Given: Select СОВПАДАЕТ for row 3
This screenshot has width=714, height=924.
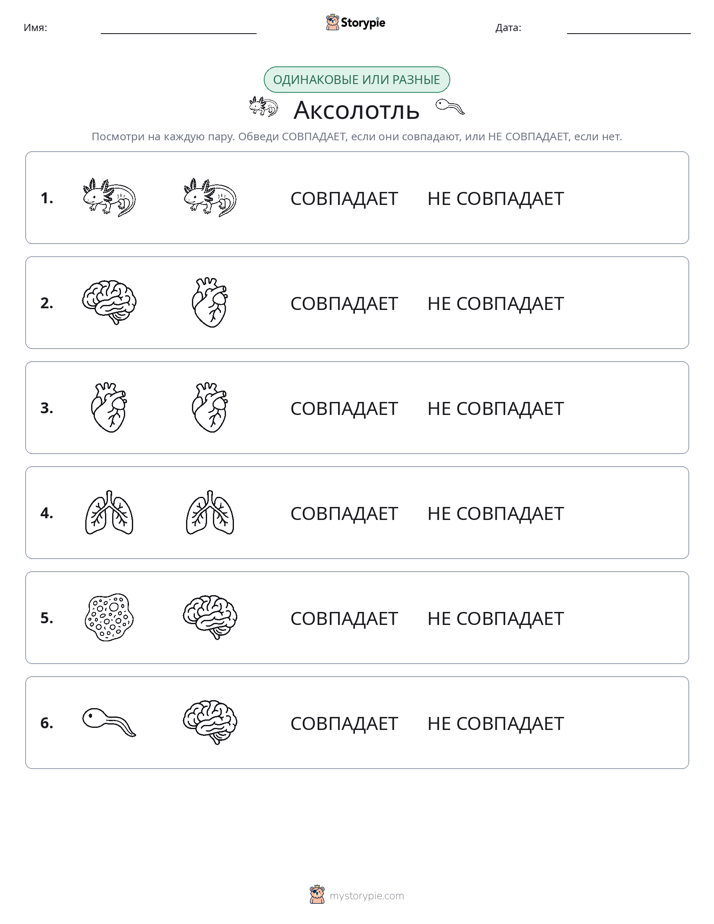Looking at the screenshot, I should pos(344,408).
